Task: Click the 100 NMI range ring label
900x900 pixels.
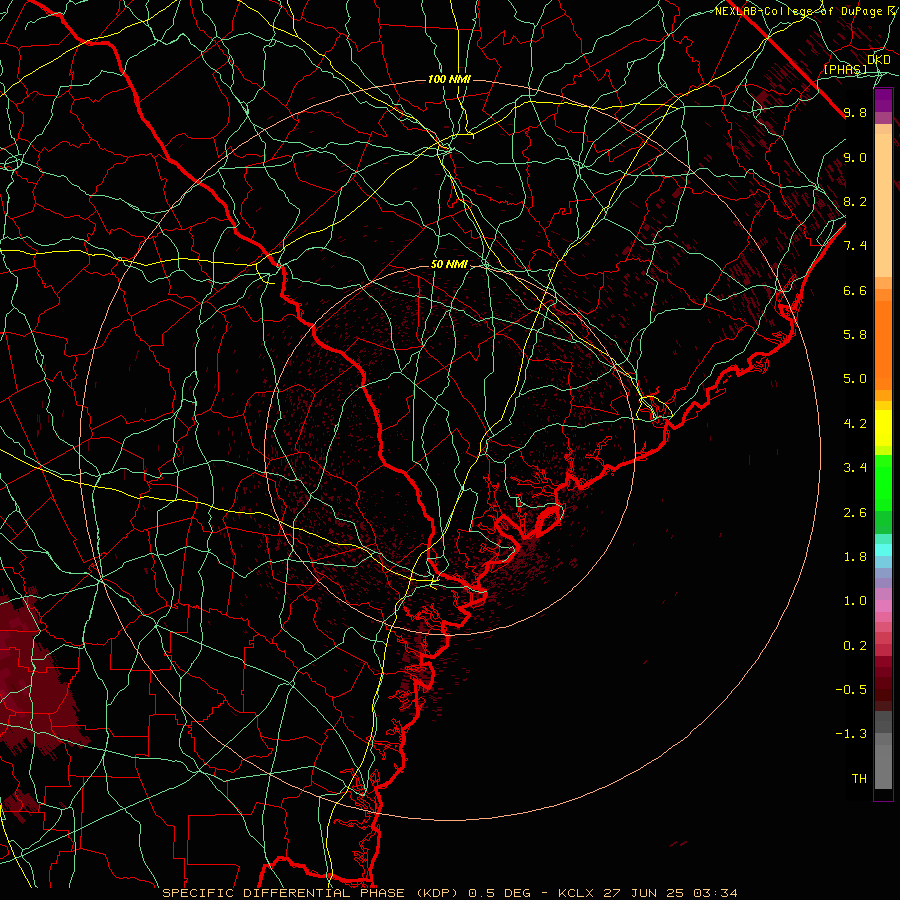Action: point(449,79)
